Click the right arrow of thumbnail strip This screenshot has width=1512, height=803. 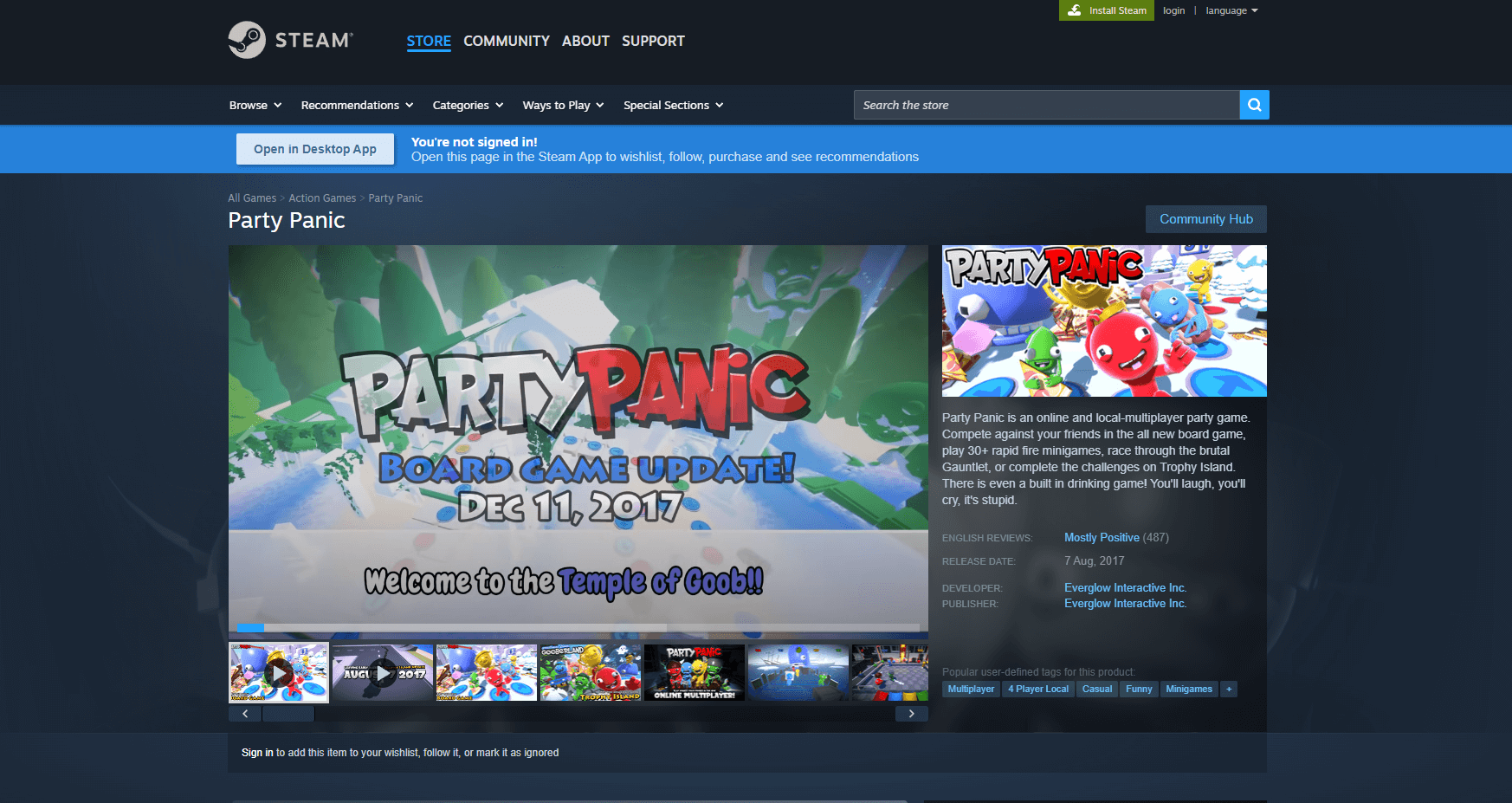911,714
